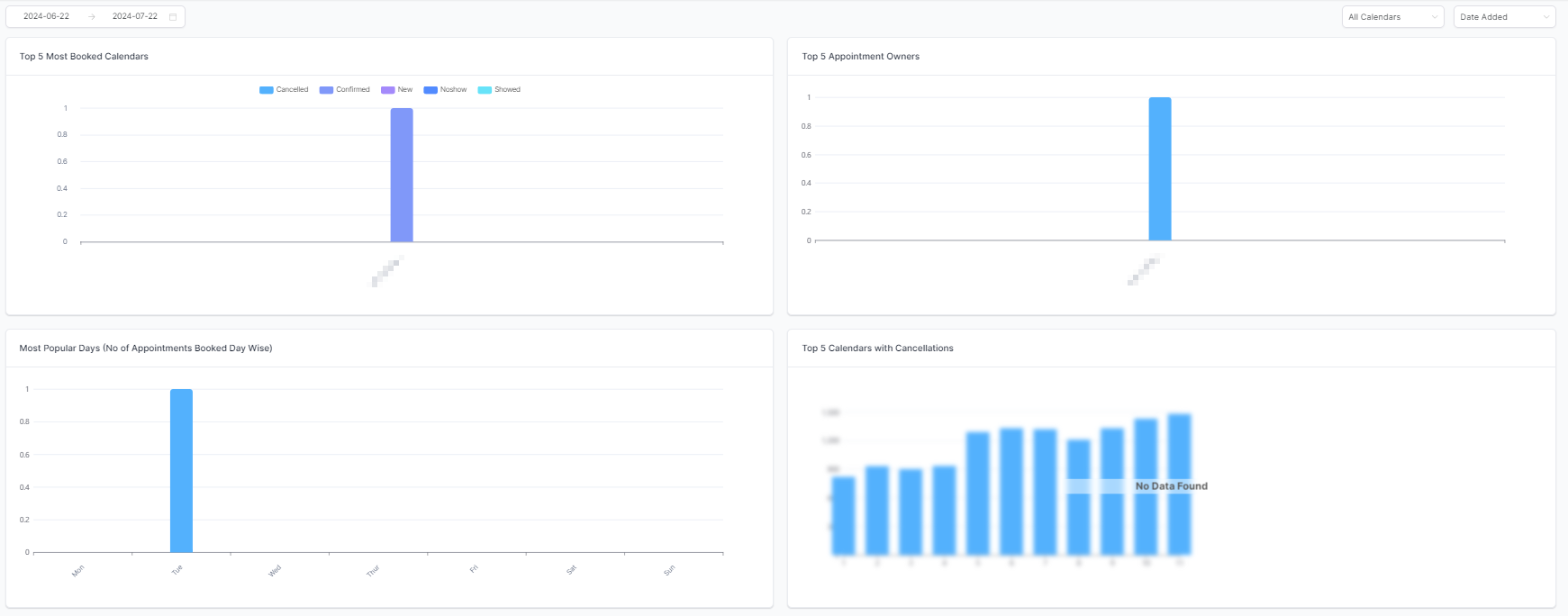Viewport: 1568px width, 616px height.
Task: Click the No Data Found message
Action: click(x=1171, y=486)
